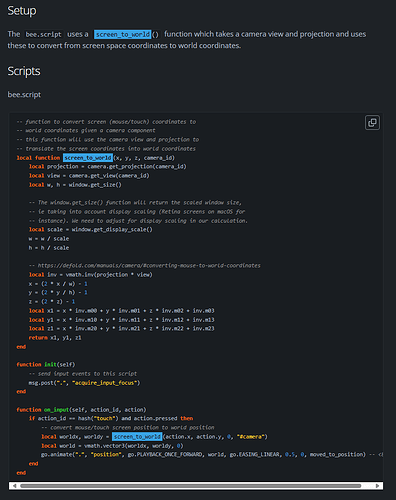Click the Scripts heading
Viewport: 396px width, 500px height.
click(x=24, y=71)
